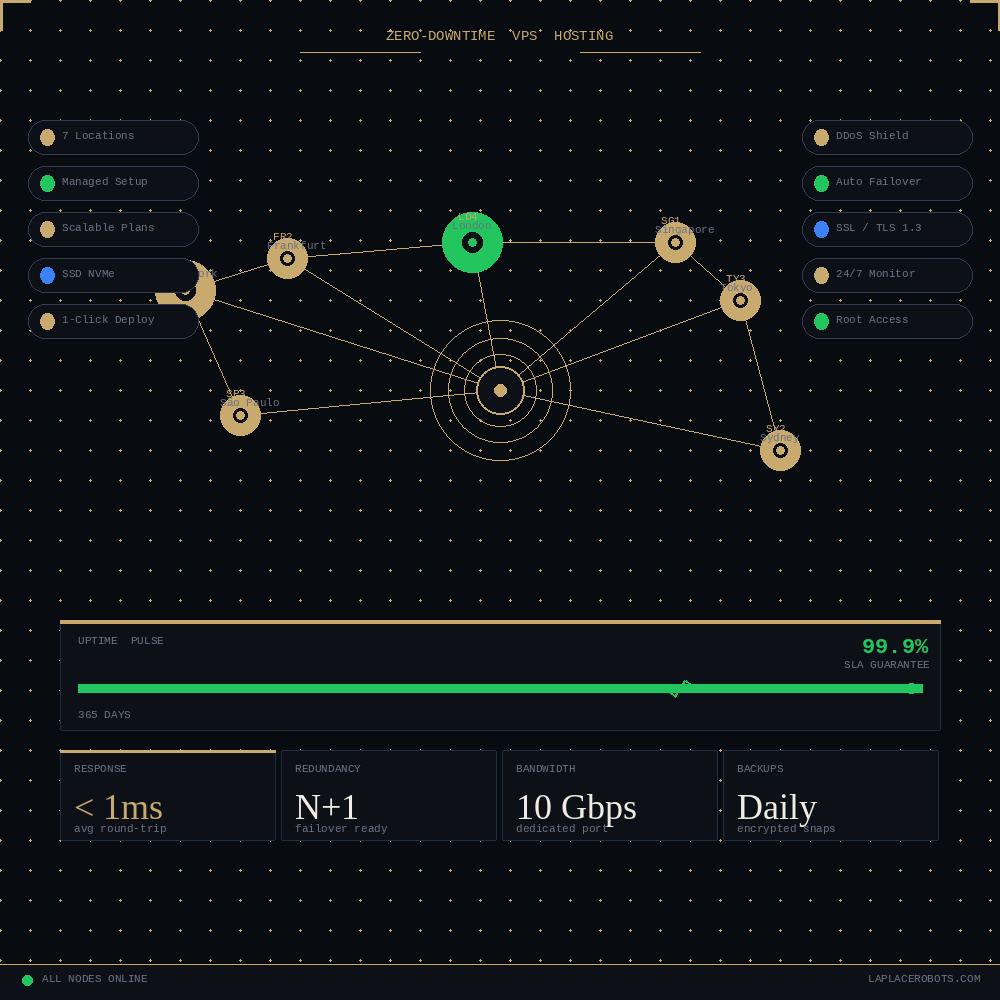Select the Tokyo node marker

tap(740, 301)
